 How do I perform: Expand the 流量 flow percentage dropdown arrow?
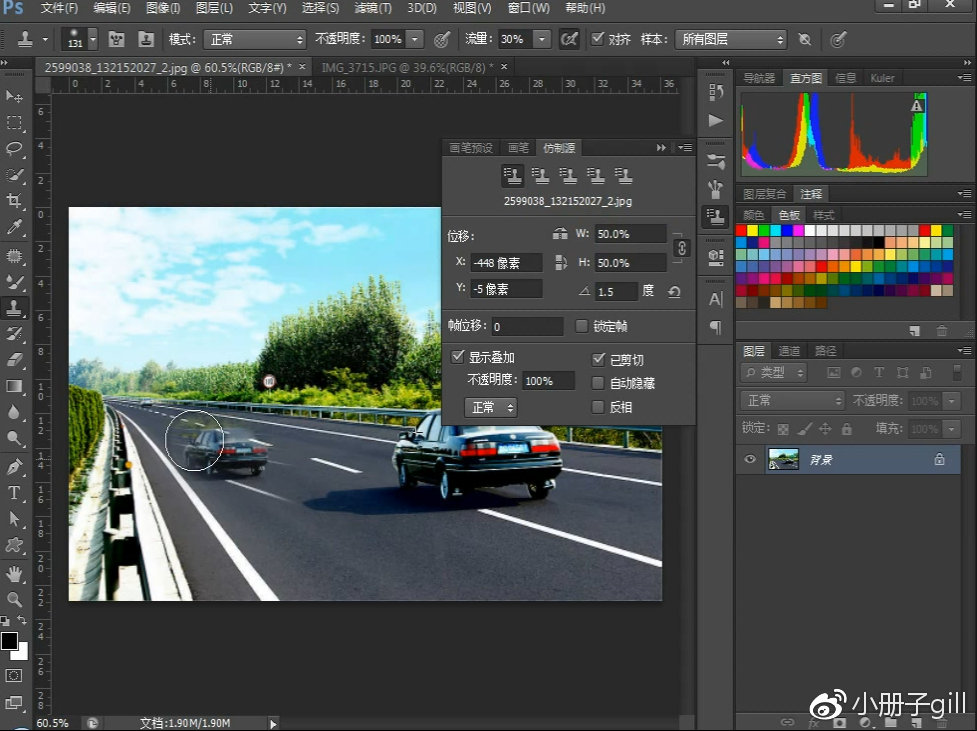click(541, 40)
